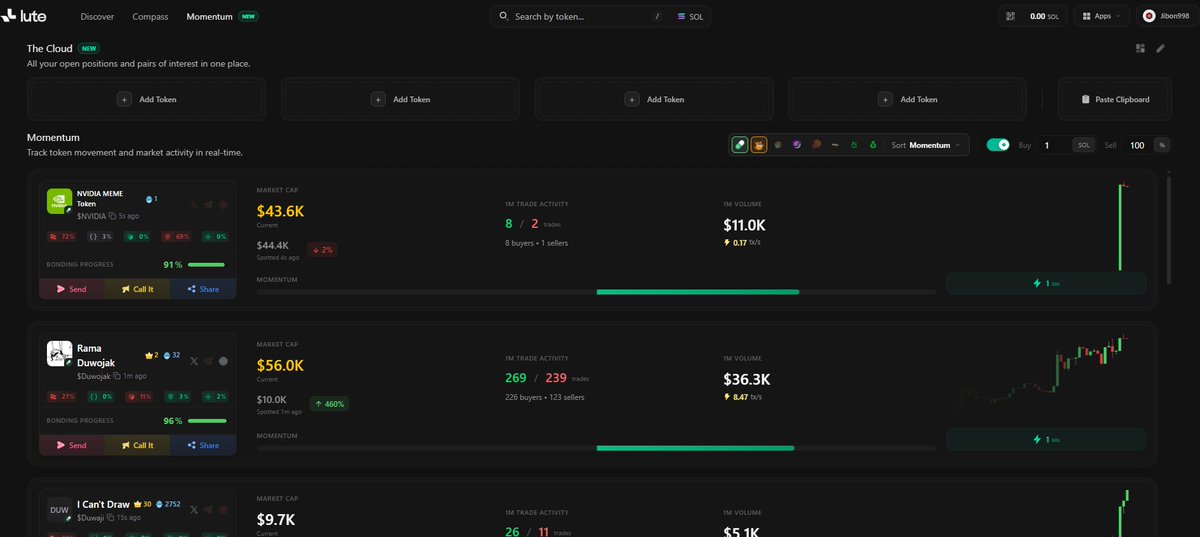Open the Apps dropdown menu
The height and width of the screenshot is (537, 1200).
click(x=1101, y=16)
